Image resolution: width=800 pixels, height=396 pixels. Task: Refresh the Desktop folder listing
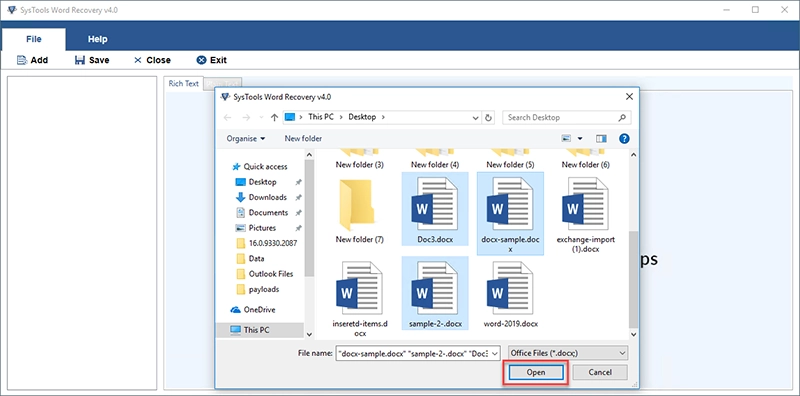click(x=488, y=117)
